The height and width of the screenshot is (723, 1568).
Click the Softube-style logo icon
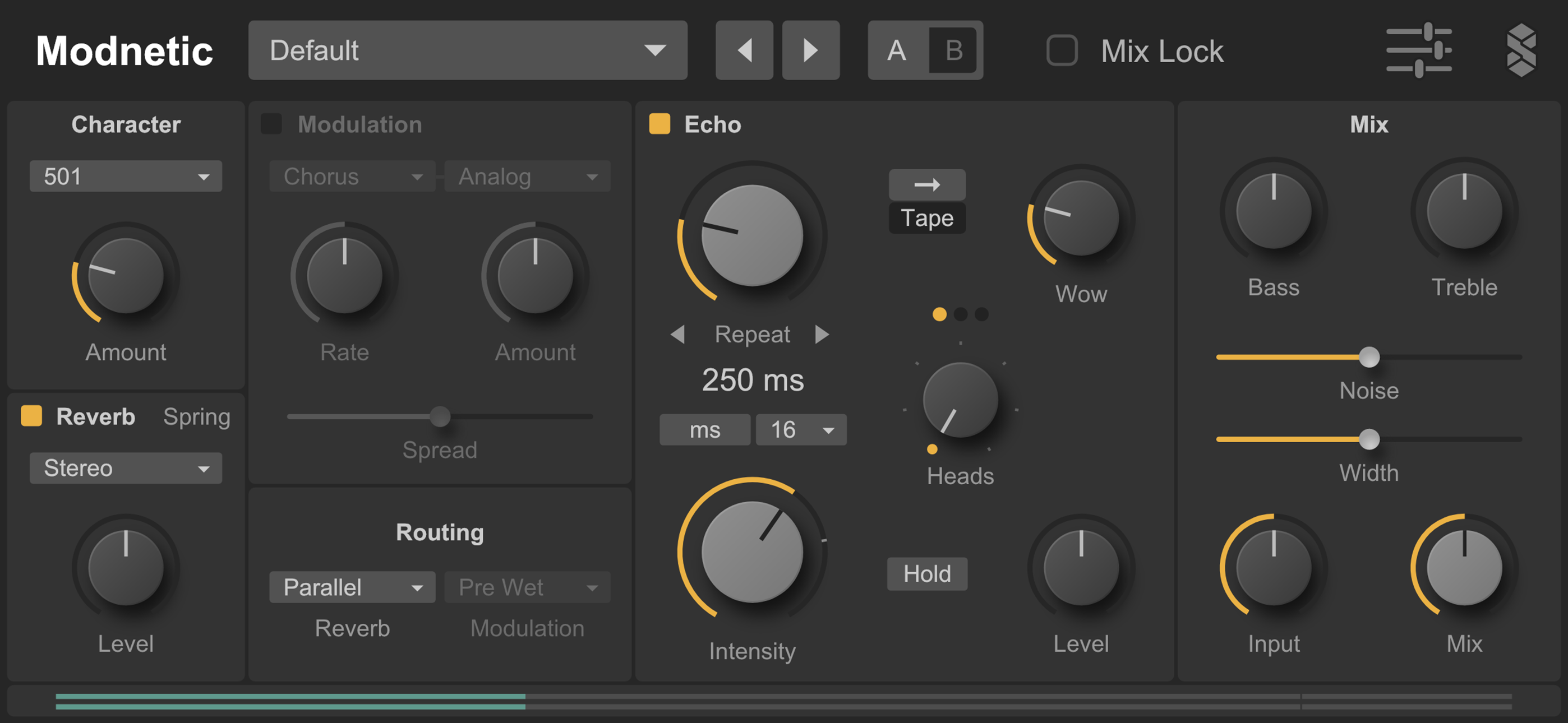(x=1520, y=50)
